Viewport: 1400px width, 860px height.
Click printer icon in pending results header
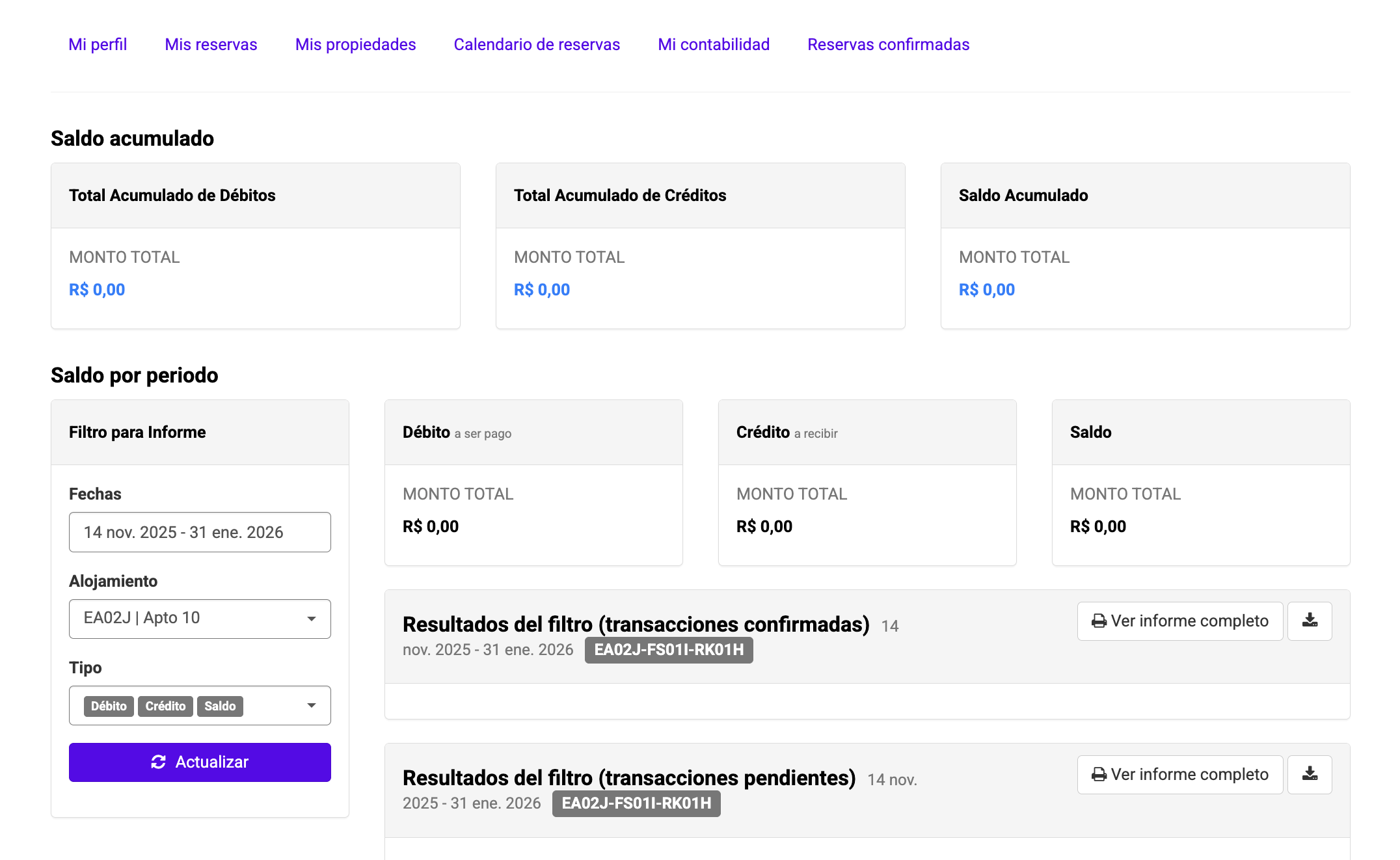[x=1099, y=775]
